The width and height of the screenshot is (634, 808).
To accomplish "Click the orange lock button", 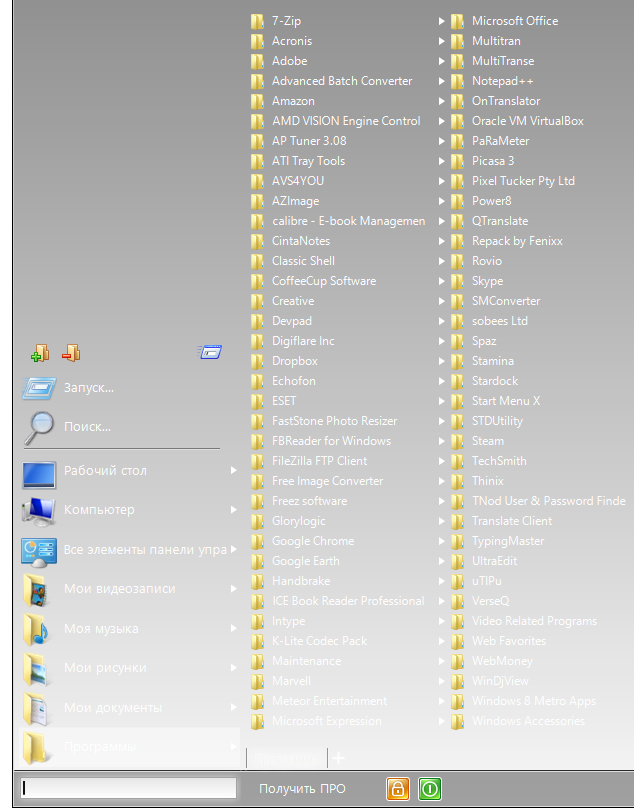I will (x=397, y=788).
